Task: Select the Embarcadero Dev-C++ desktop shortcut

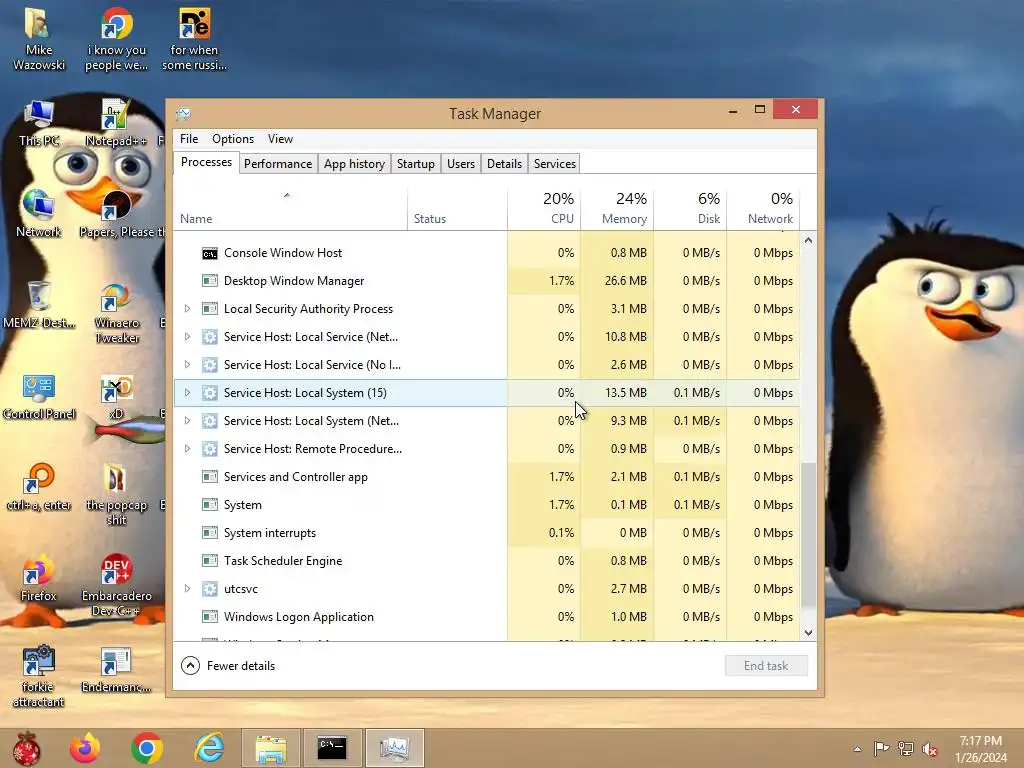Action: click(x=116, y=586)
